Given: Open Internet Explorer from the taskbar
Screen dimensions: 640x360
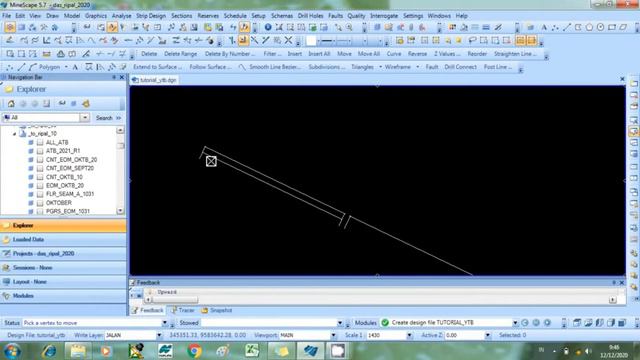Looking at the screenshot, I should click(x=49, y=351).
